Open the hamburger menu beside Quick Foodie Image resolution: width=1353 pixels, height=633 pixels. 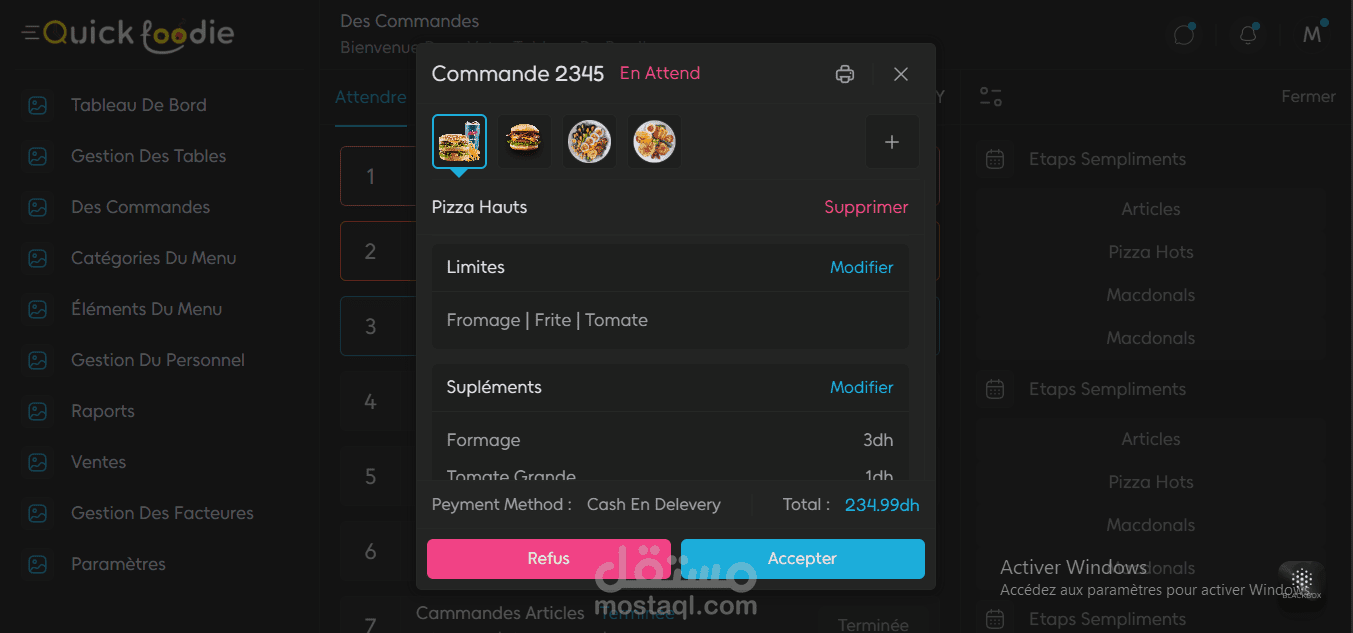(30, 34)
